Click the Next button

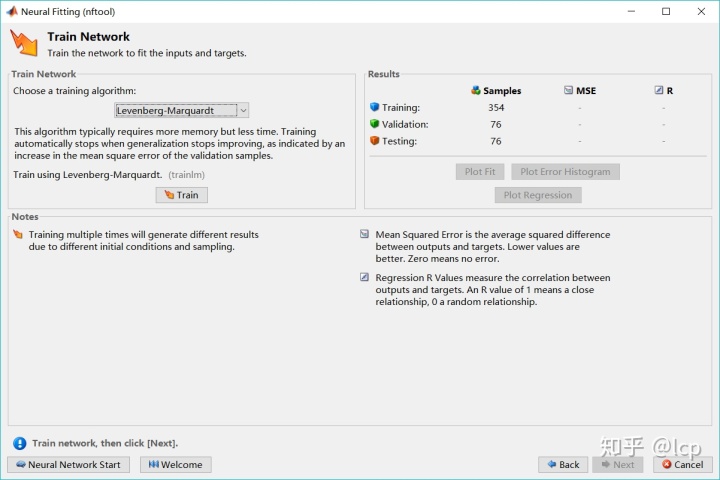(x=618, y=464)
